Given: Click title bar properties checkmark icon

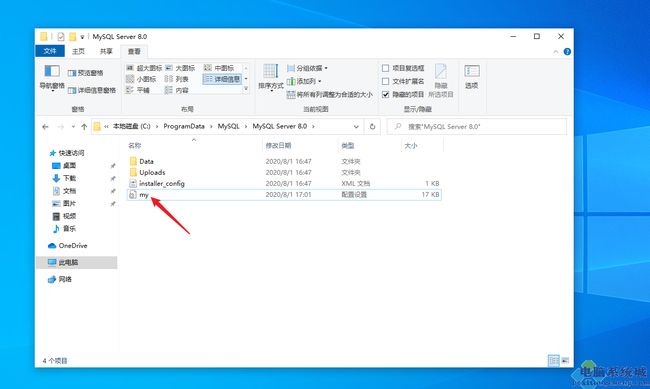Looking at the screenshot, I should (61, 36).
